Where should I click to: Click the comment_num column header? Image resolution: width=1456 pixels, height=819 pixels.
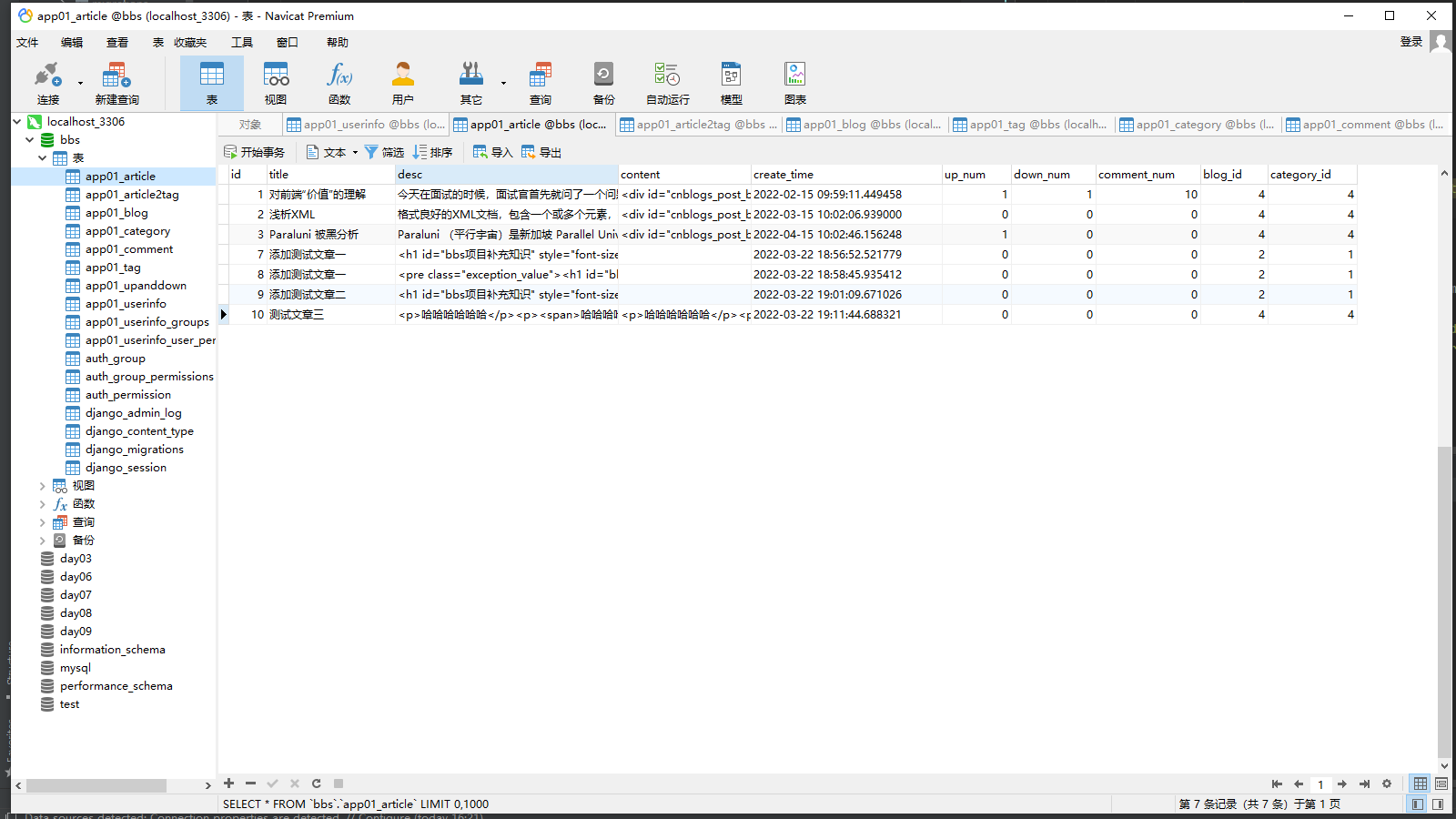(x=1148, y=175)
